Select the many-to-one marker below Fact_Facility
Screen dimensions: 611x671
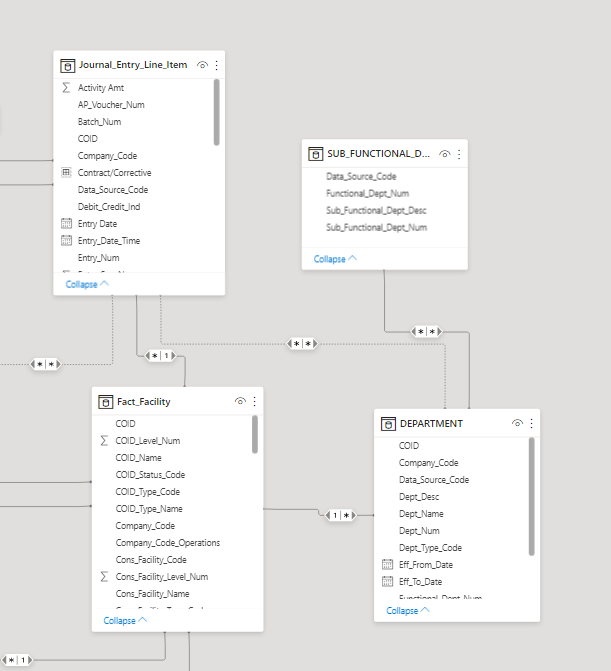click(17, 660)
